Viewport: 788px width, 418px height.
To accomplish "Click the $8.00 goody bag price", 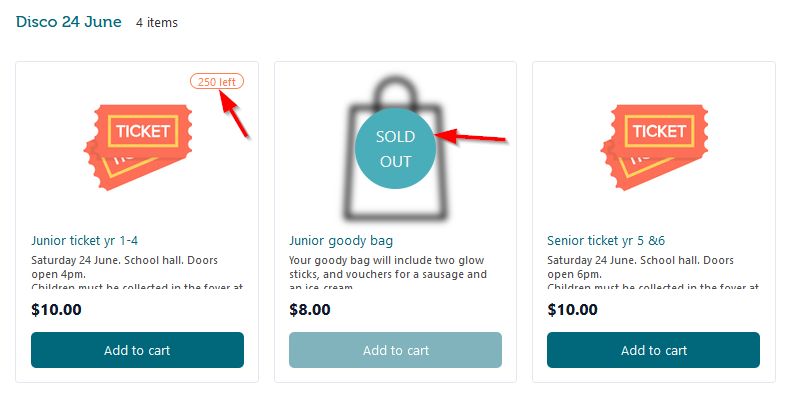I will point(310,309).
